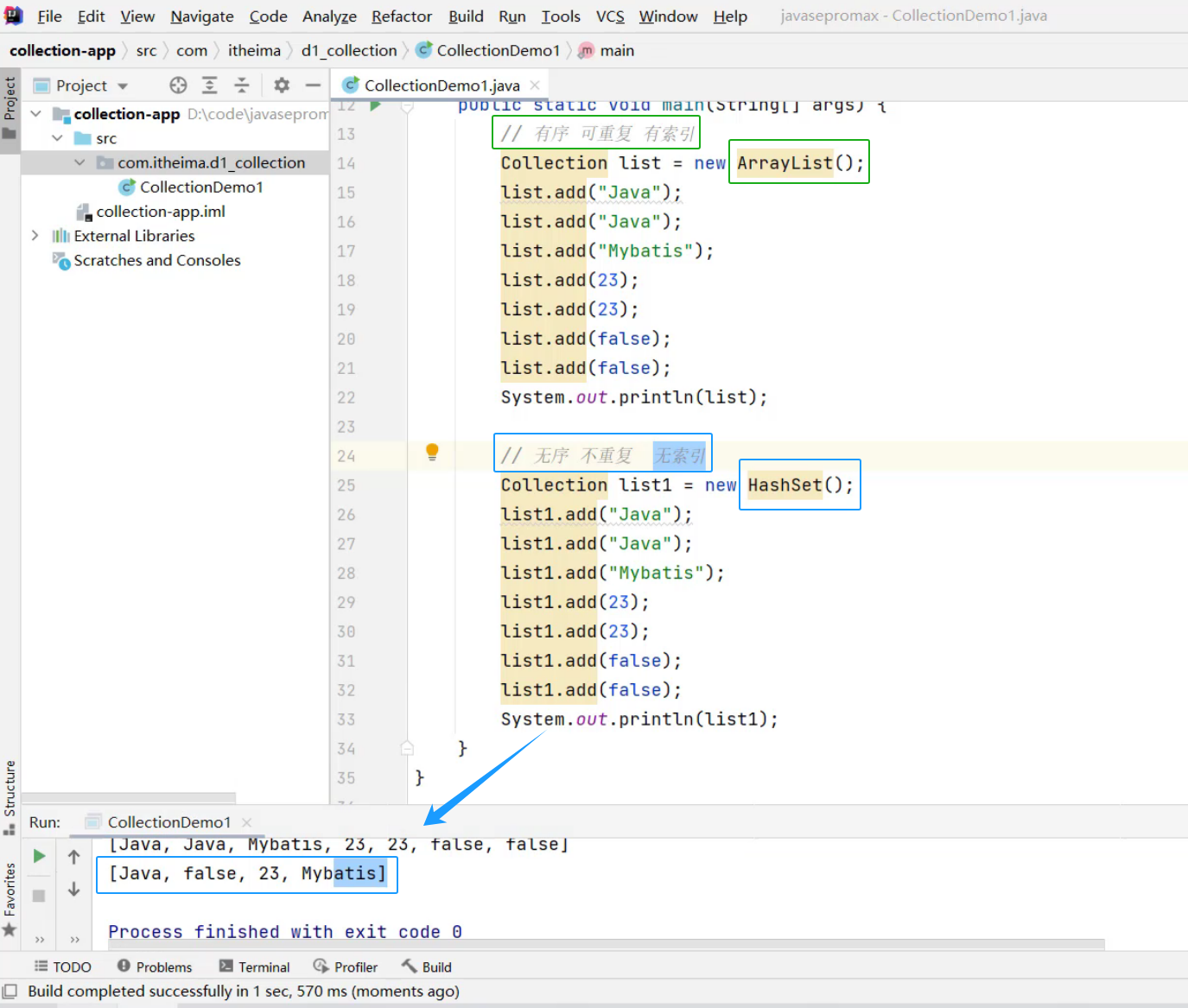Click the down arrow in Run console

[x=74, y=889]
